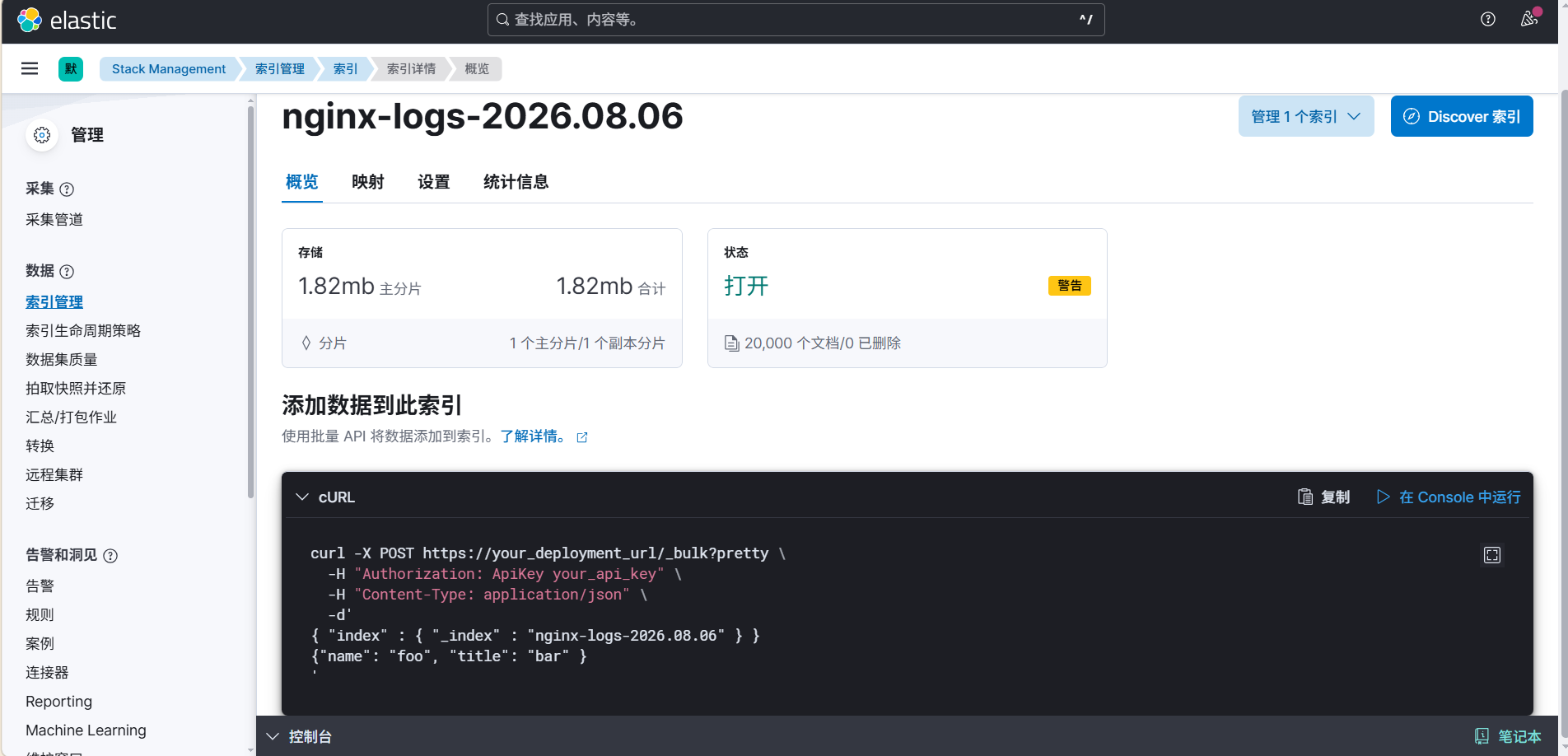The height and width of the screenshot is (756, 1568).
Task: Go to the 索引管理 breadcrumb
Action: click(280, 69)
